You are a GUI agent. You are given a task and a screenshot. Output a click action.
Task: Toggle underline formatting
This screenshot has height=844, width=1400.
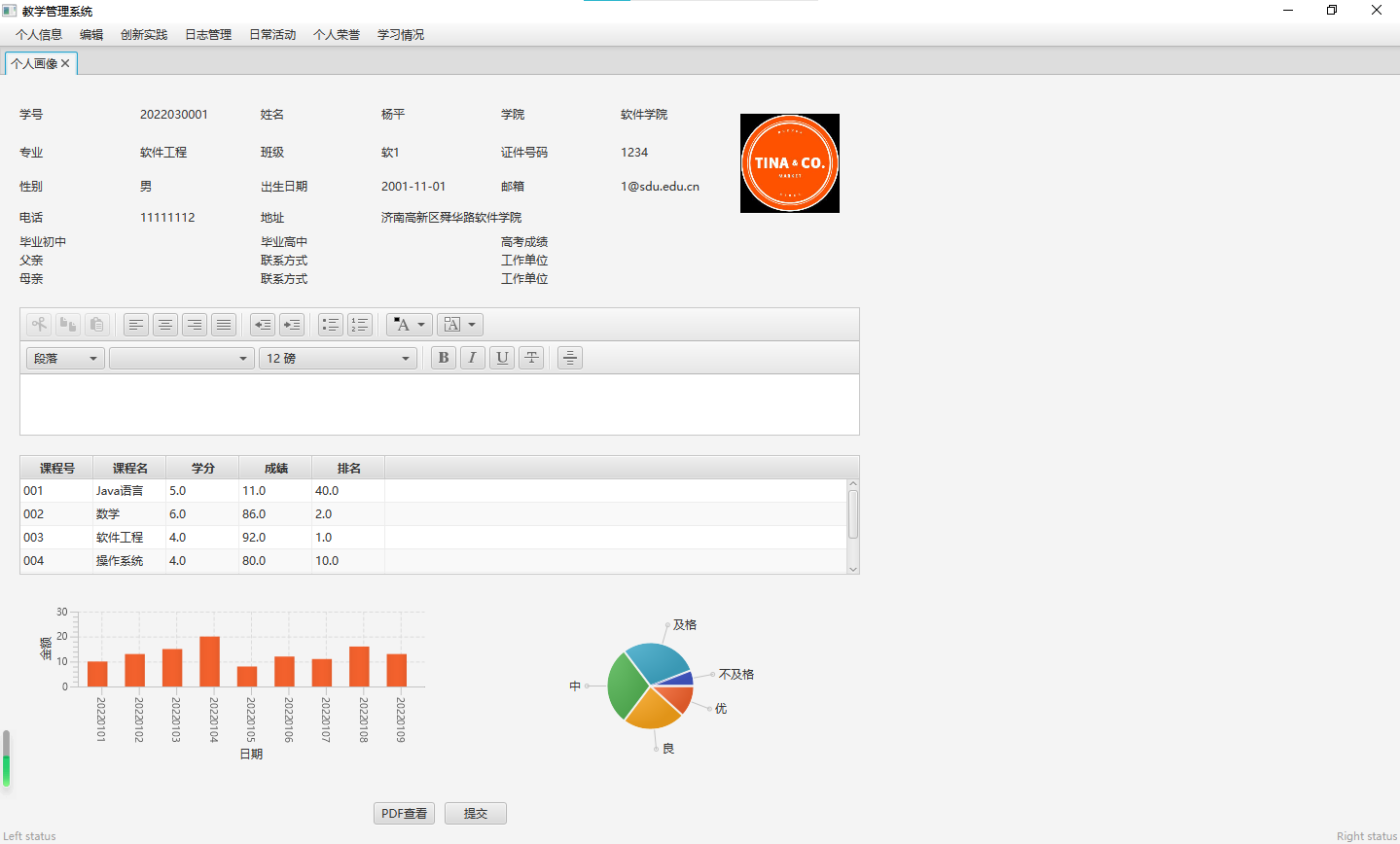[x=502, y=358]
